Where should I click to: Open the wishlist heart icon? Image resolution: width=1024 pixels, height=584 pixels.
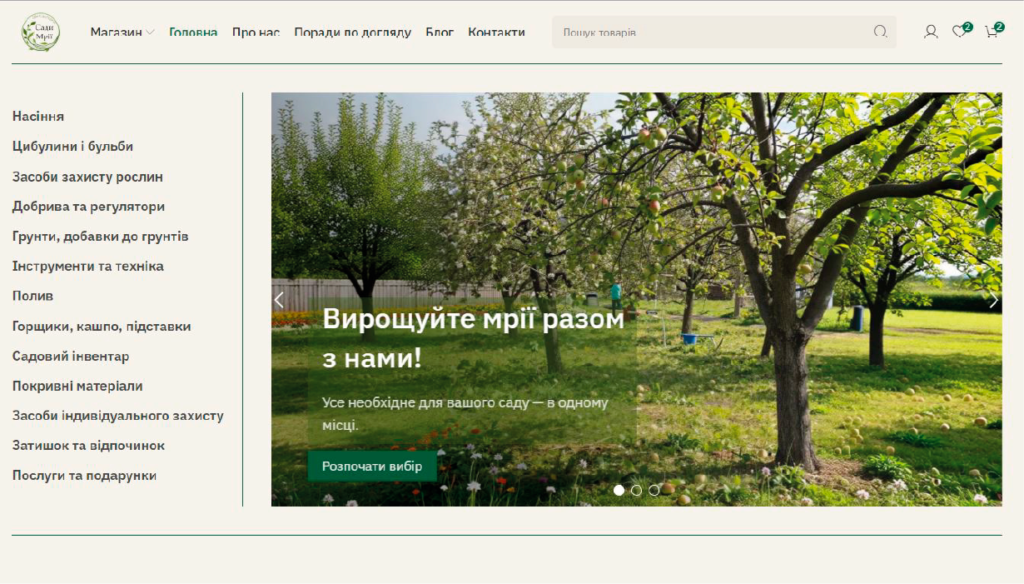pyautogui.click(x=959, y=32)
